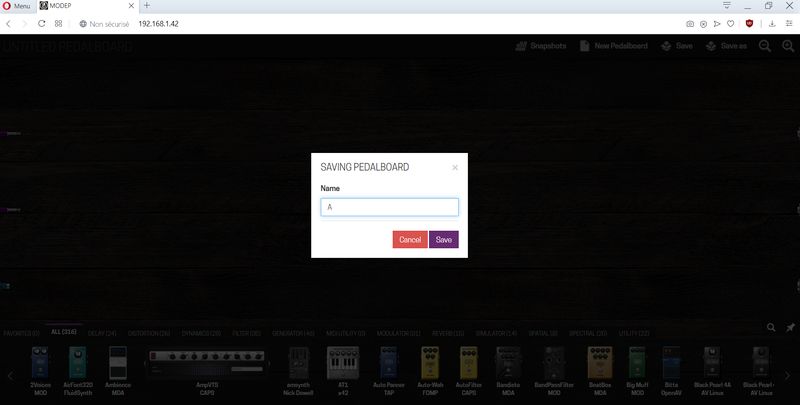
Task: Switch to the Modulator plugins tab
Action: click(x=398, y=333)
